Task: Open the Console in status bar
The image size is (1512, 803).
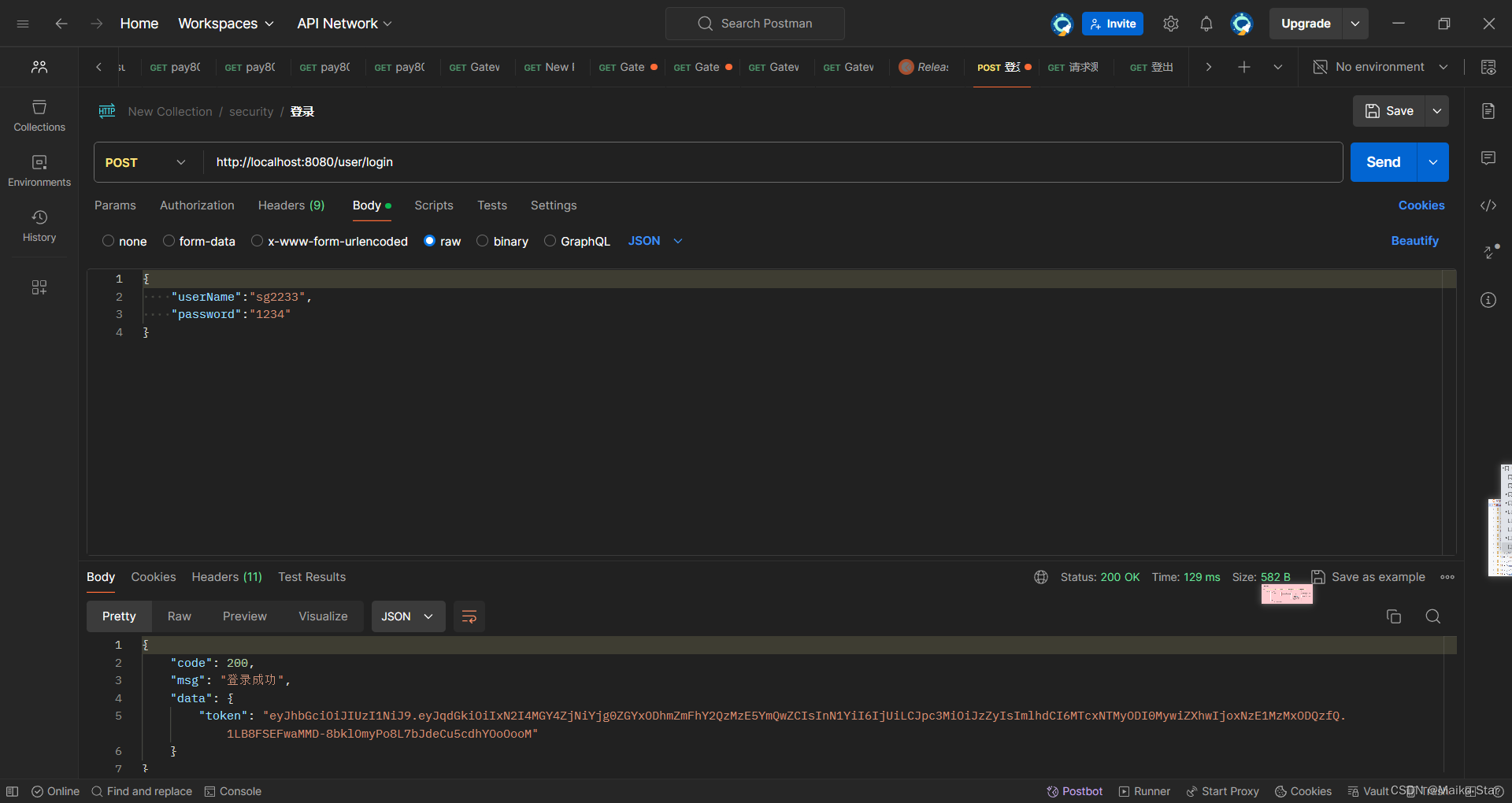Action: [x=233, y=791]
